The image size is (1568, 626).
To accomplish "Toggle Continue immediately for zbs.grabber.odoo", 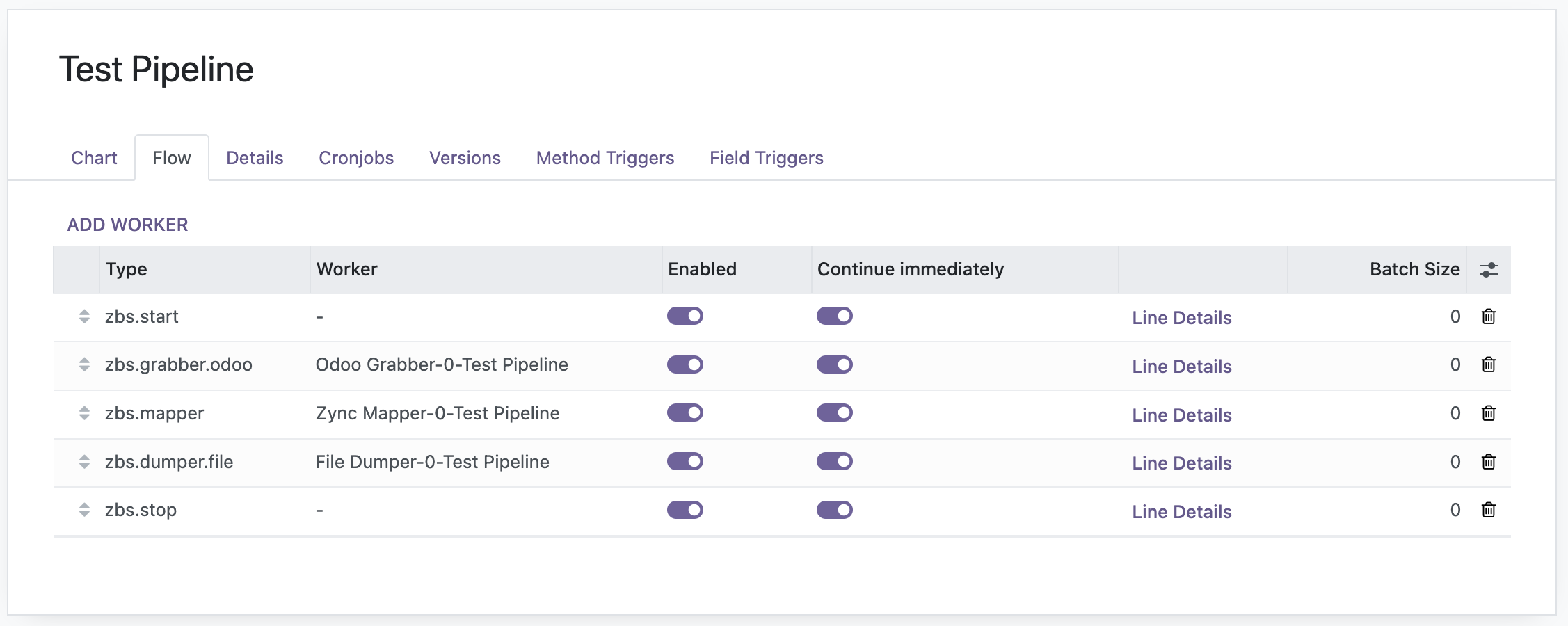I will click(835, 364).
